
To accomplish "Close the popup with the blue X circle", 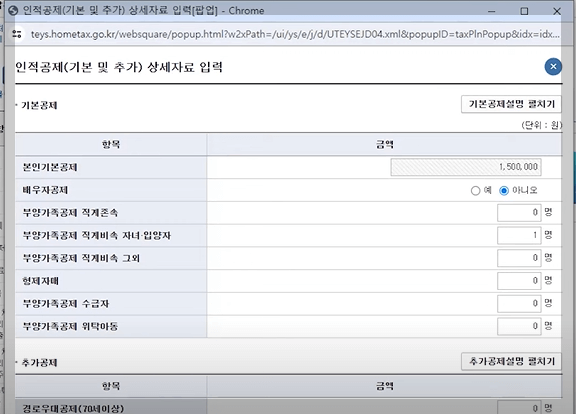I will (x=553, y=67).
